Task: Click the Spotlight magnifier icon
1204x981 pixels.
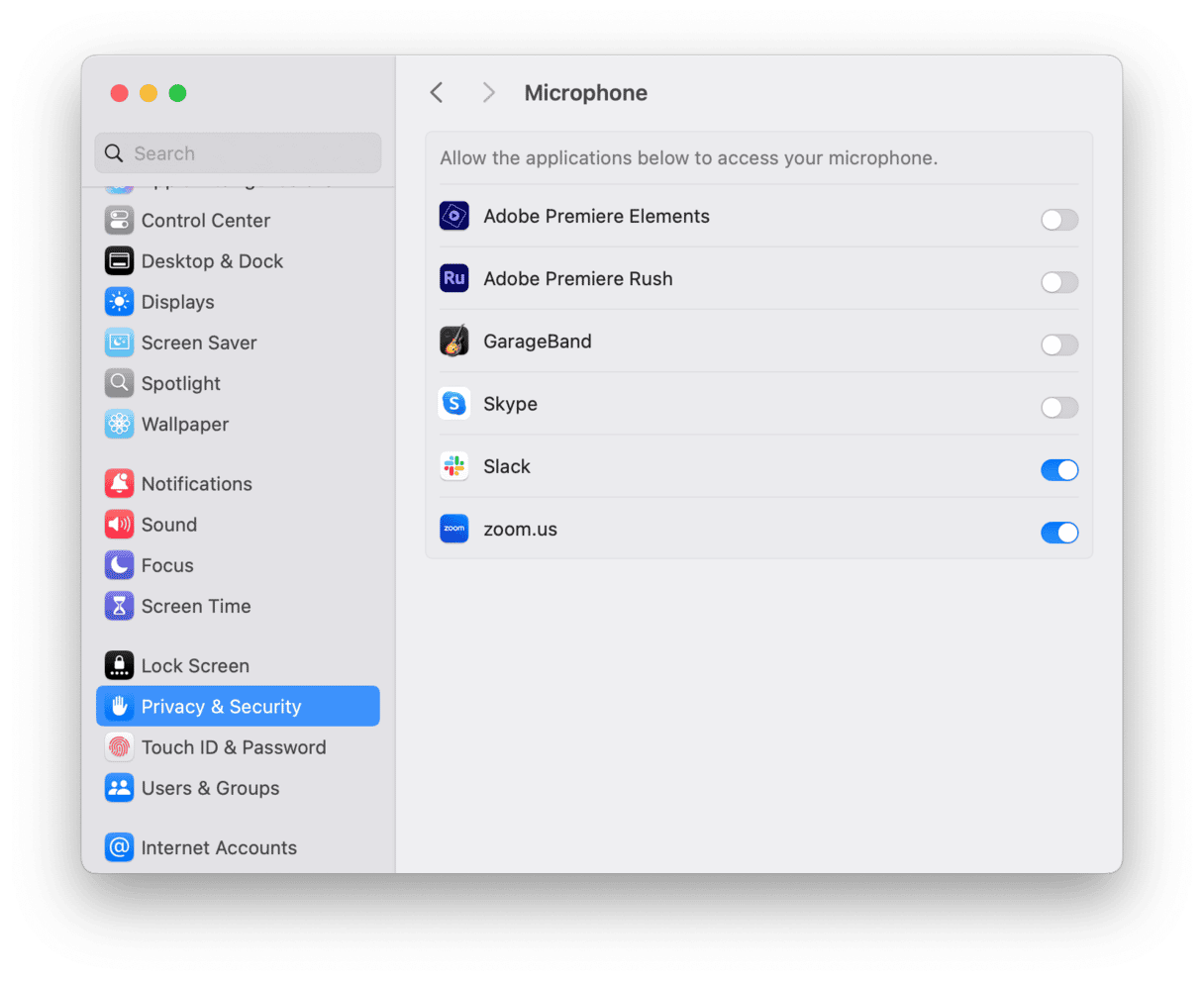Action: [x=119, y=382]
